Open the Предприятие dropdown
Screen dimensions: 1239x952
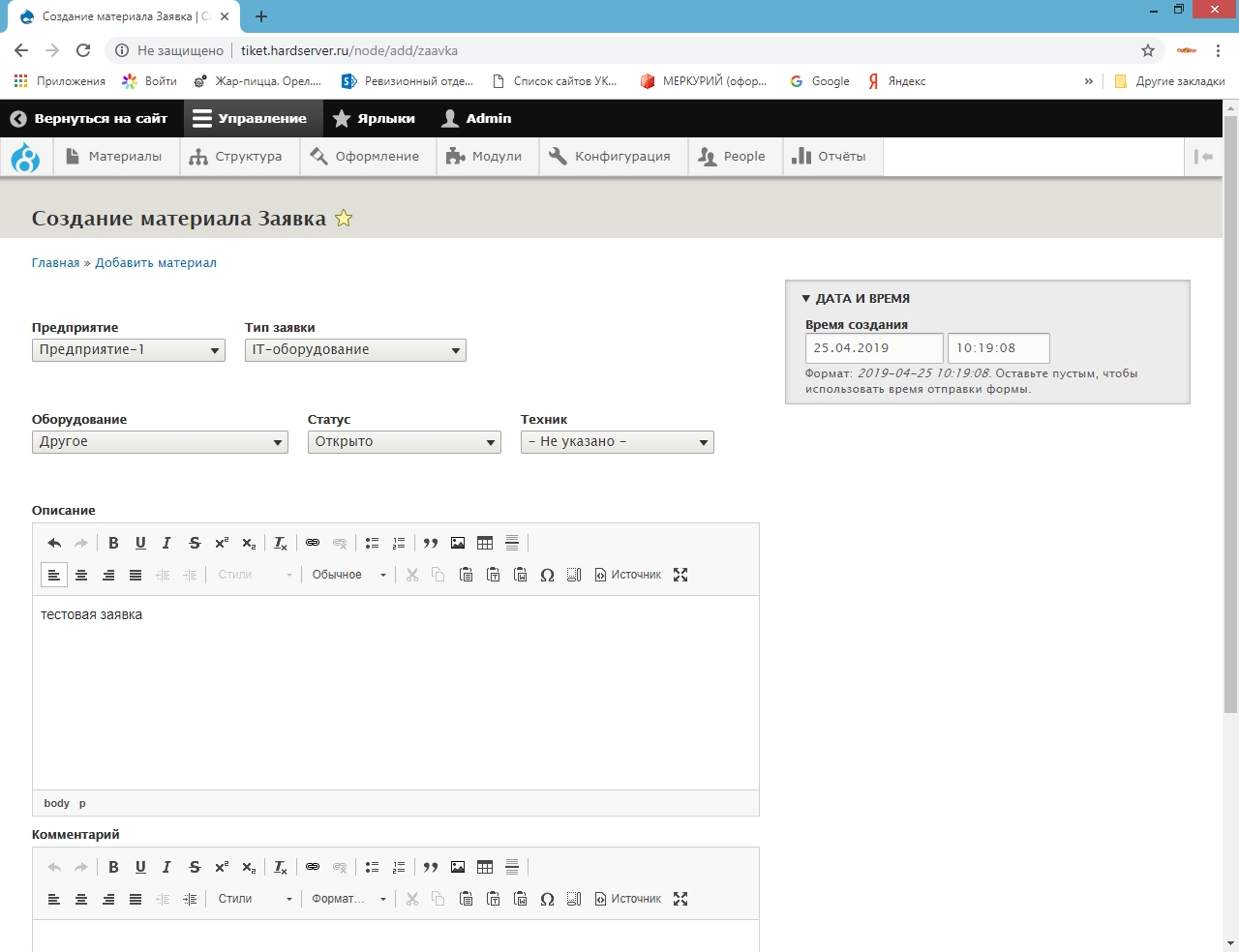pyautogui.click(x=129, y=350)
